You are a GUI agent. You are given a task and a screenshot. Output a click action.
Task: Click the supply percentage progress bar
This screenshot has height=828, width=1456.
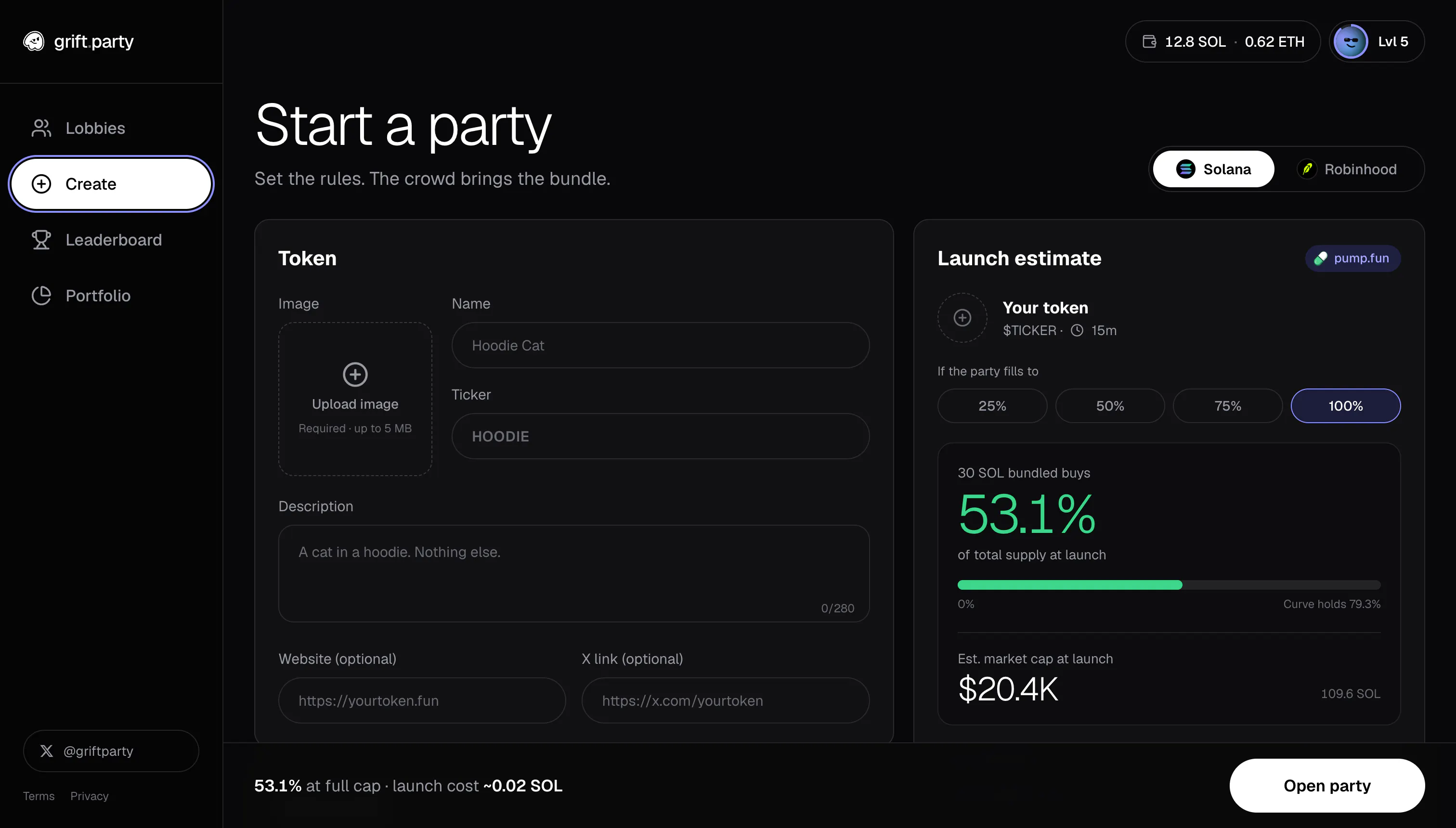pos(1169,584)
